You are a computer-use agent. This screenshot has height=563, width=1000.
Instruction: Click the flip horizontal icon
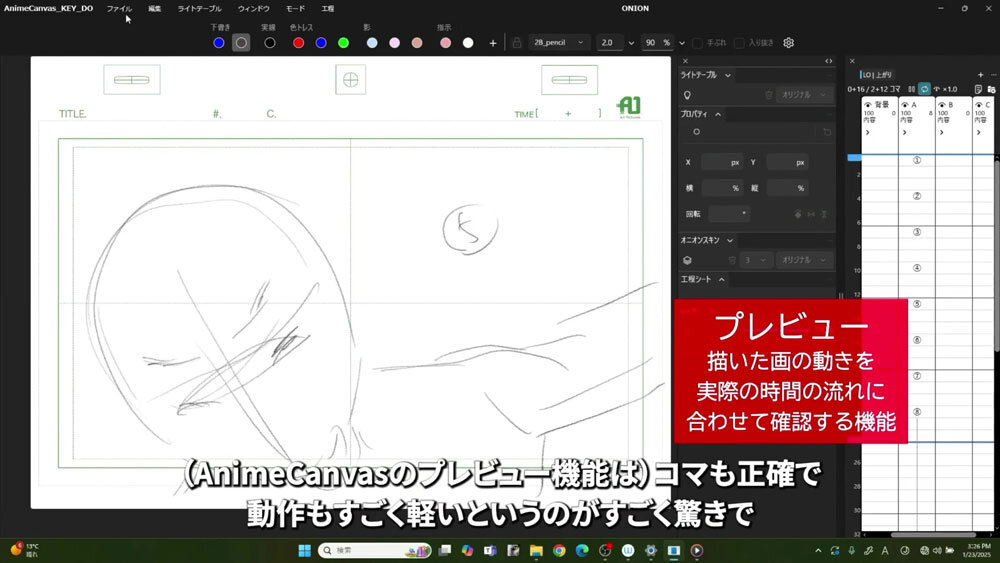click(811, 214)
